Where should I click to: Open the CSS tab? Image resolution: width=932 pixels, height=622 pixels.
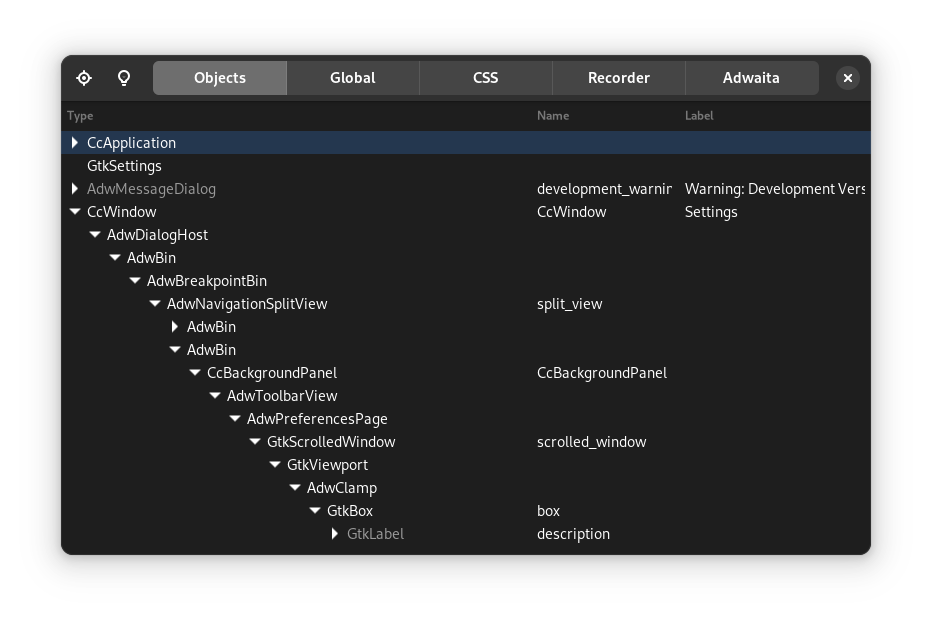(485, 78)
